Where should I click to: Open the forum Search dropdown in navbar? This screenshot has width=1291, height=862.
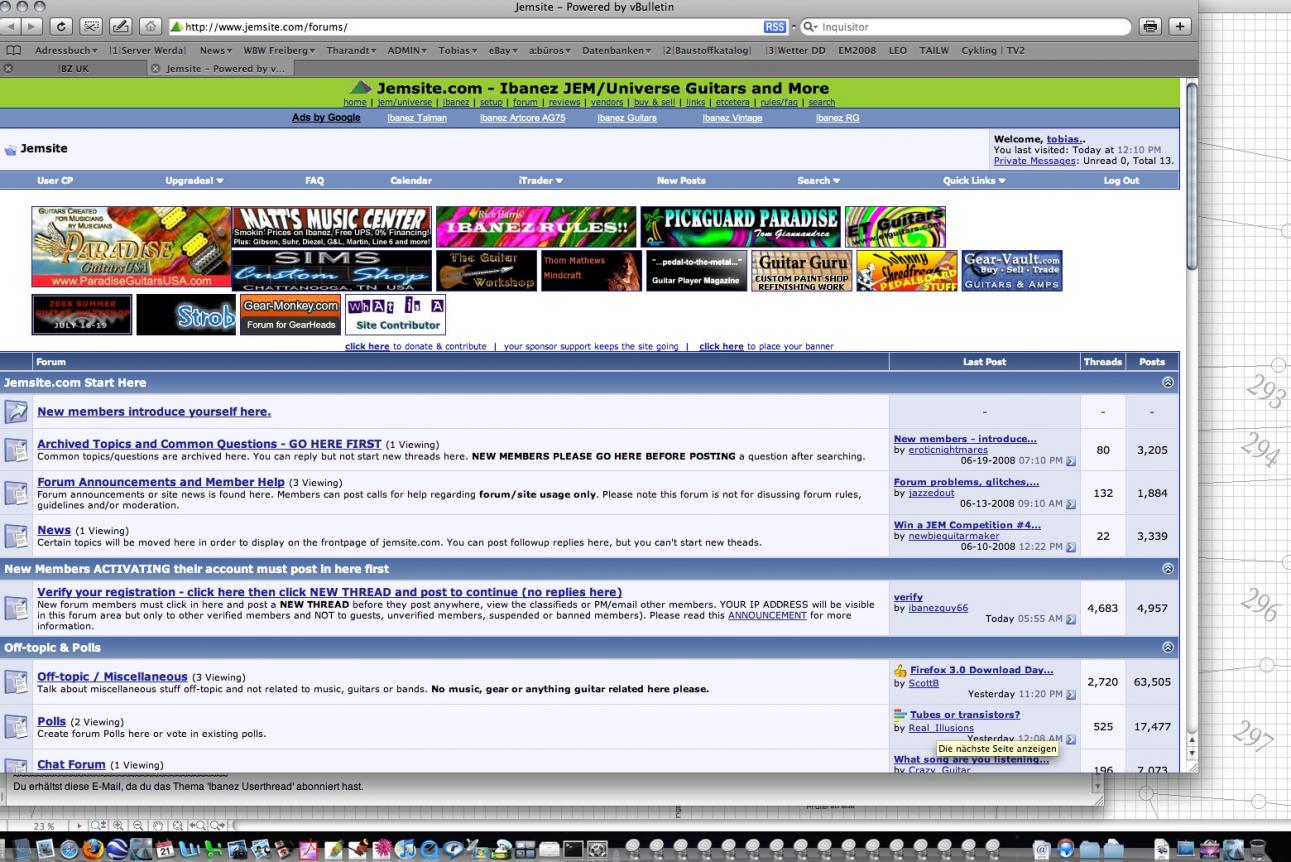pyautogui.click(x=818, y=181)
